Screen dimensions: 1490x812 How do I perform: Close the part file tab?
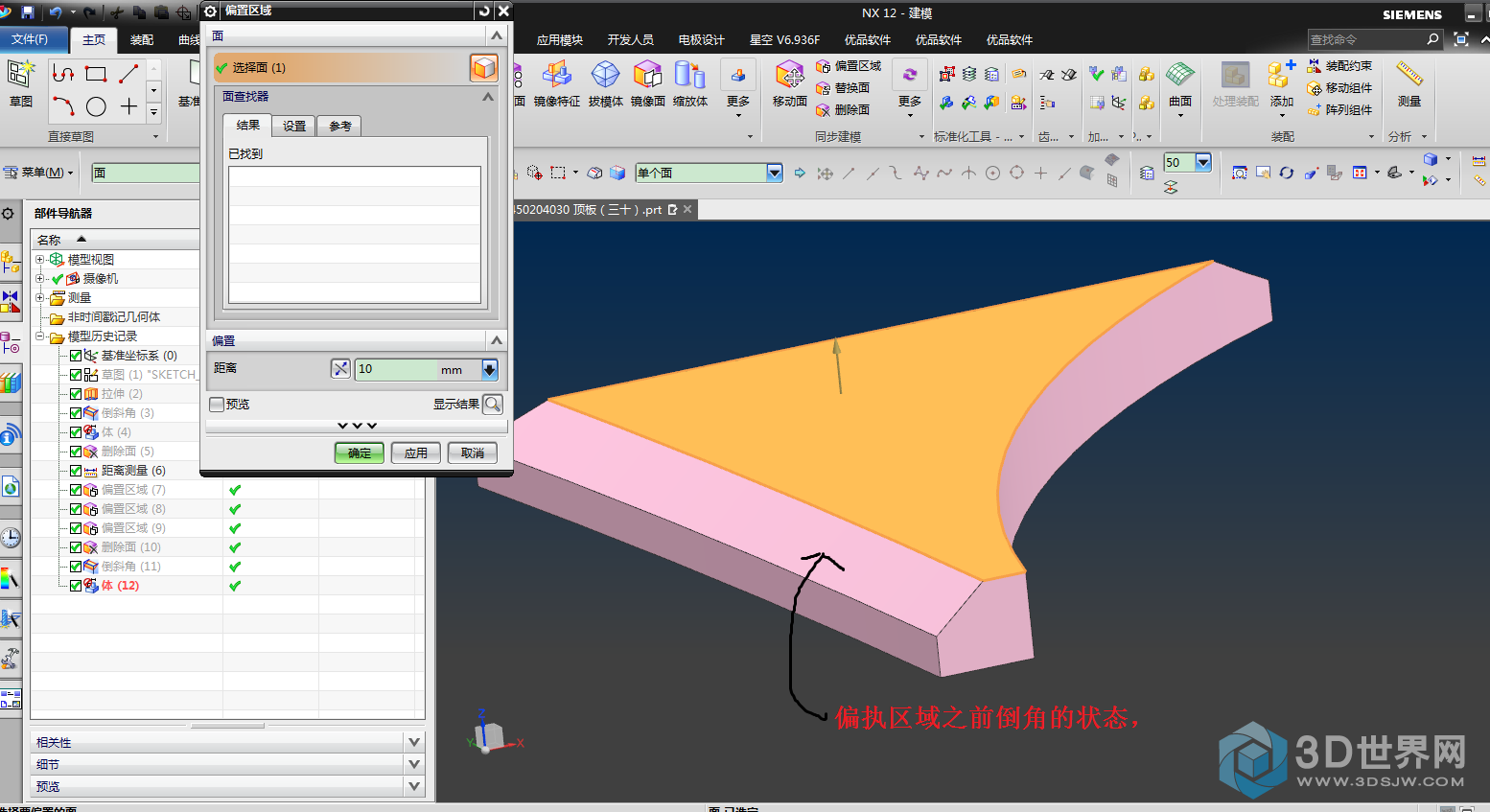(687, 209)
